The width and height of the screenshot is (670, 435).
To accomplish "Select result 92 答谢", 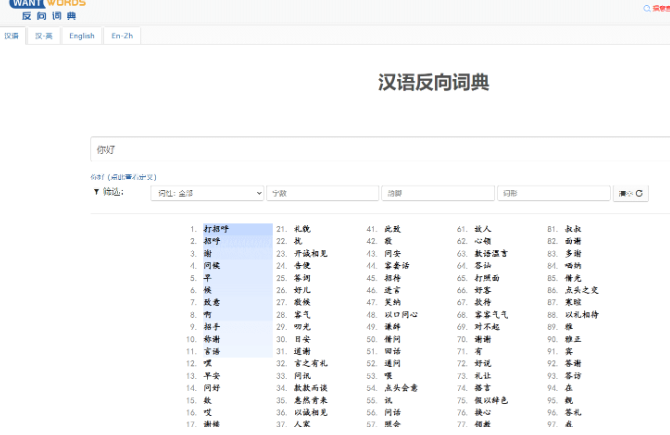I will tap(573, 364).
